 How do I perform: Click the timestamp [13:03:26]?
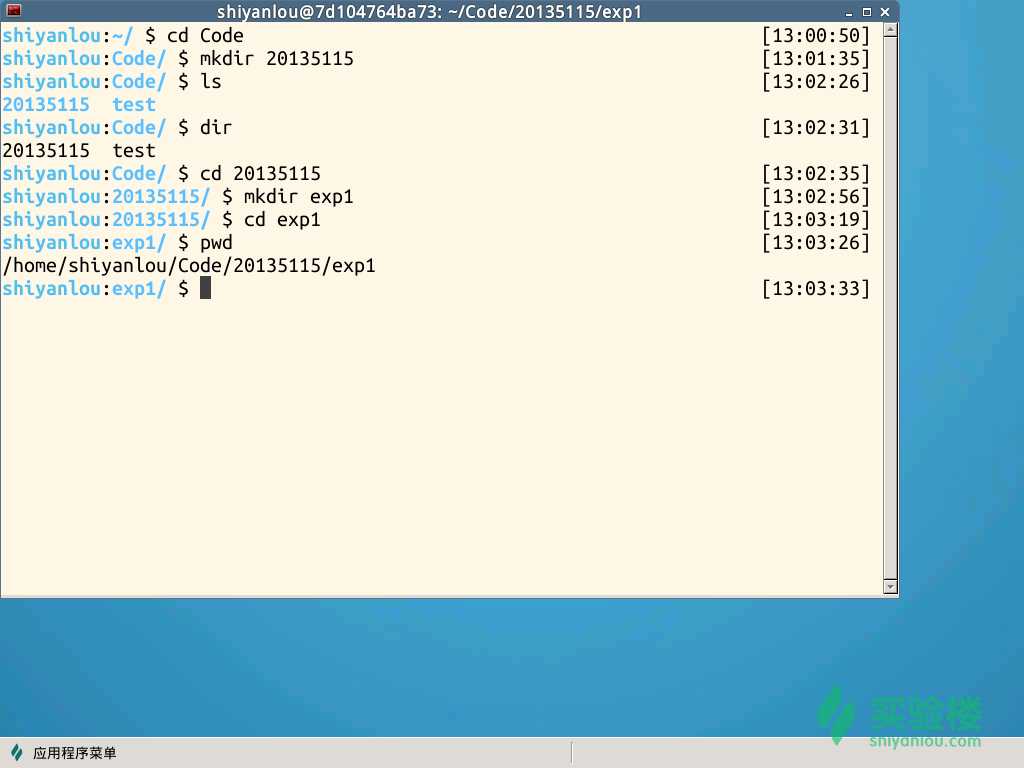click(x=816, y=243)
